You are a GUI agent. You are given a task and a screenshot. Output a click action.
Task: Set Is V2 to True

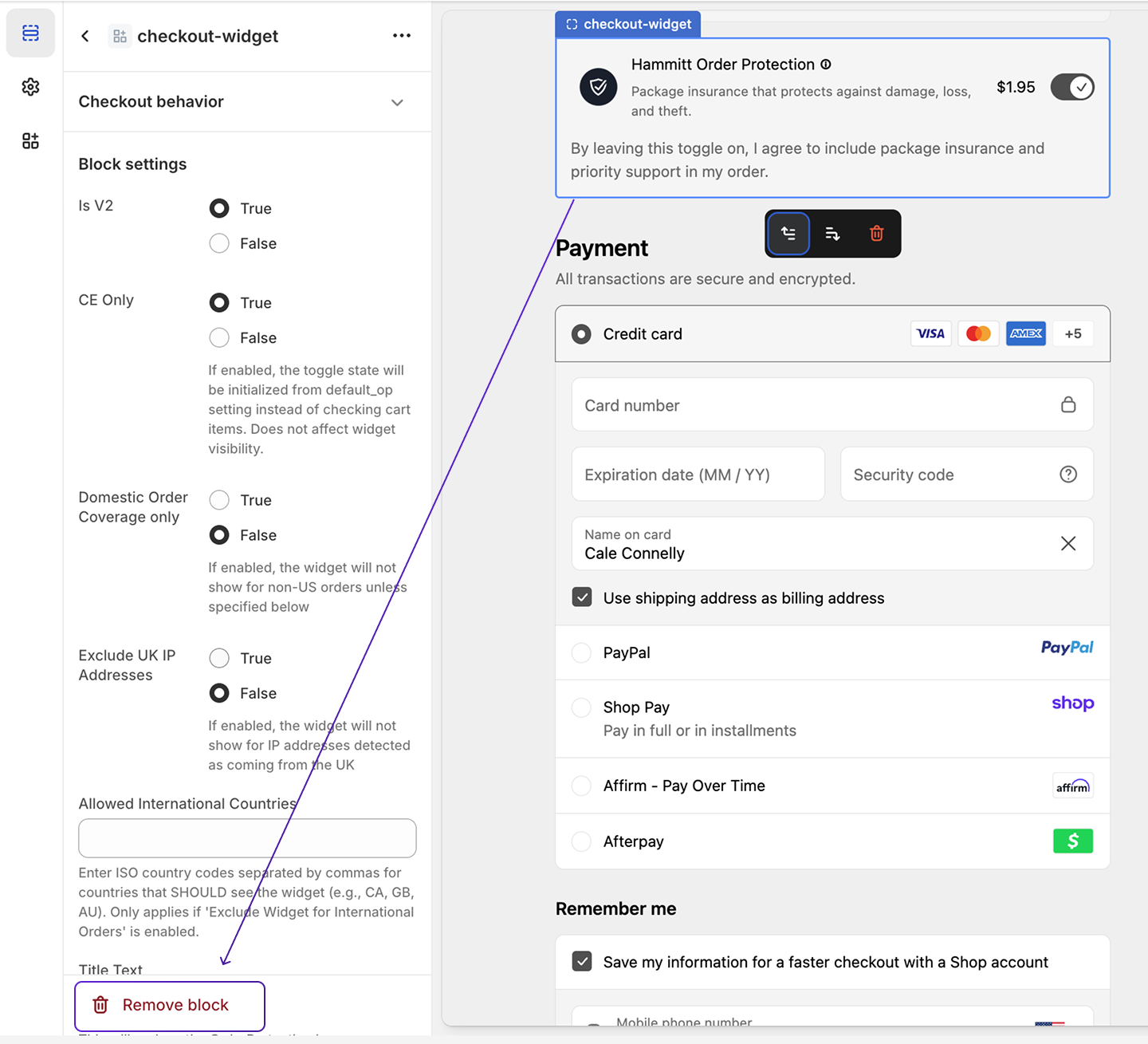point(219,208)
